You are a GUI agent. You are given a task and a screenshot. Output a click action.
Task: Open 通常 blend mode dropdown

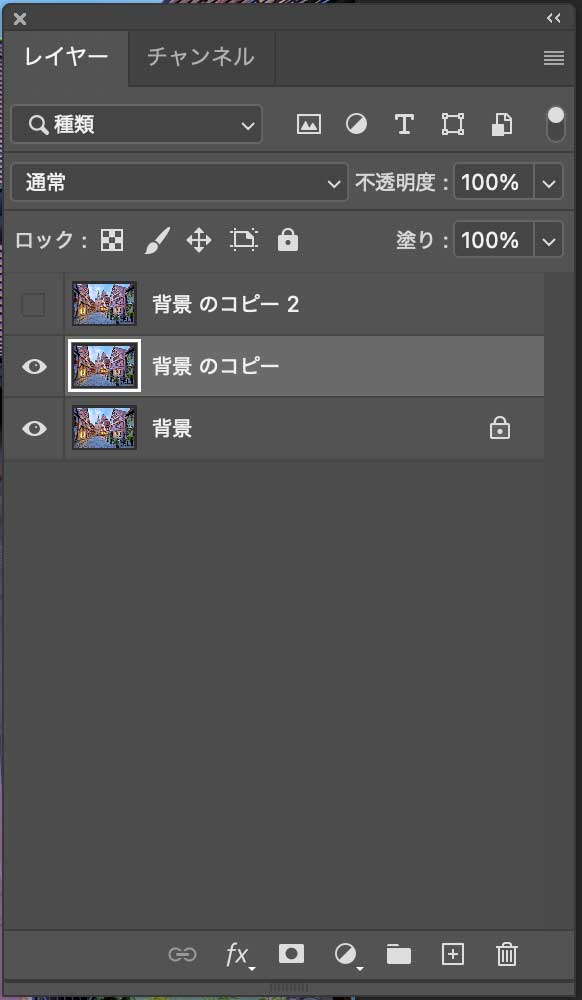tap(180, 183)
